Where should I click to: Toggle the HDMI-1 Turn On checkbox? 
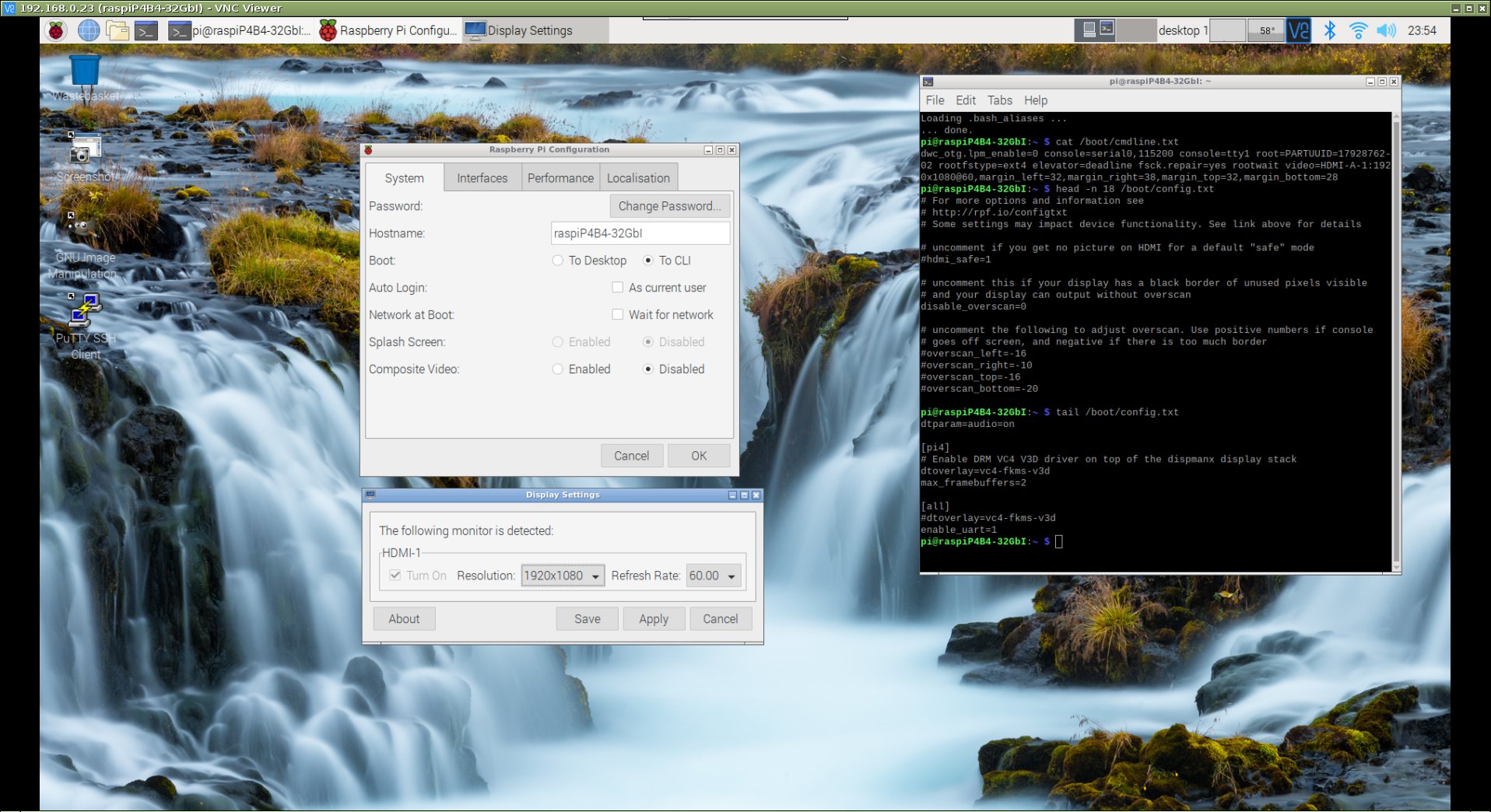[x=418, y=576]
